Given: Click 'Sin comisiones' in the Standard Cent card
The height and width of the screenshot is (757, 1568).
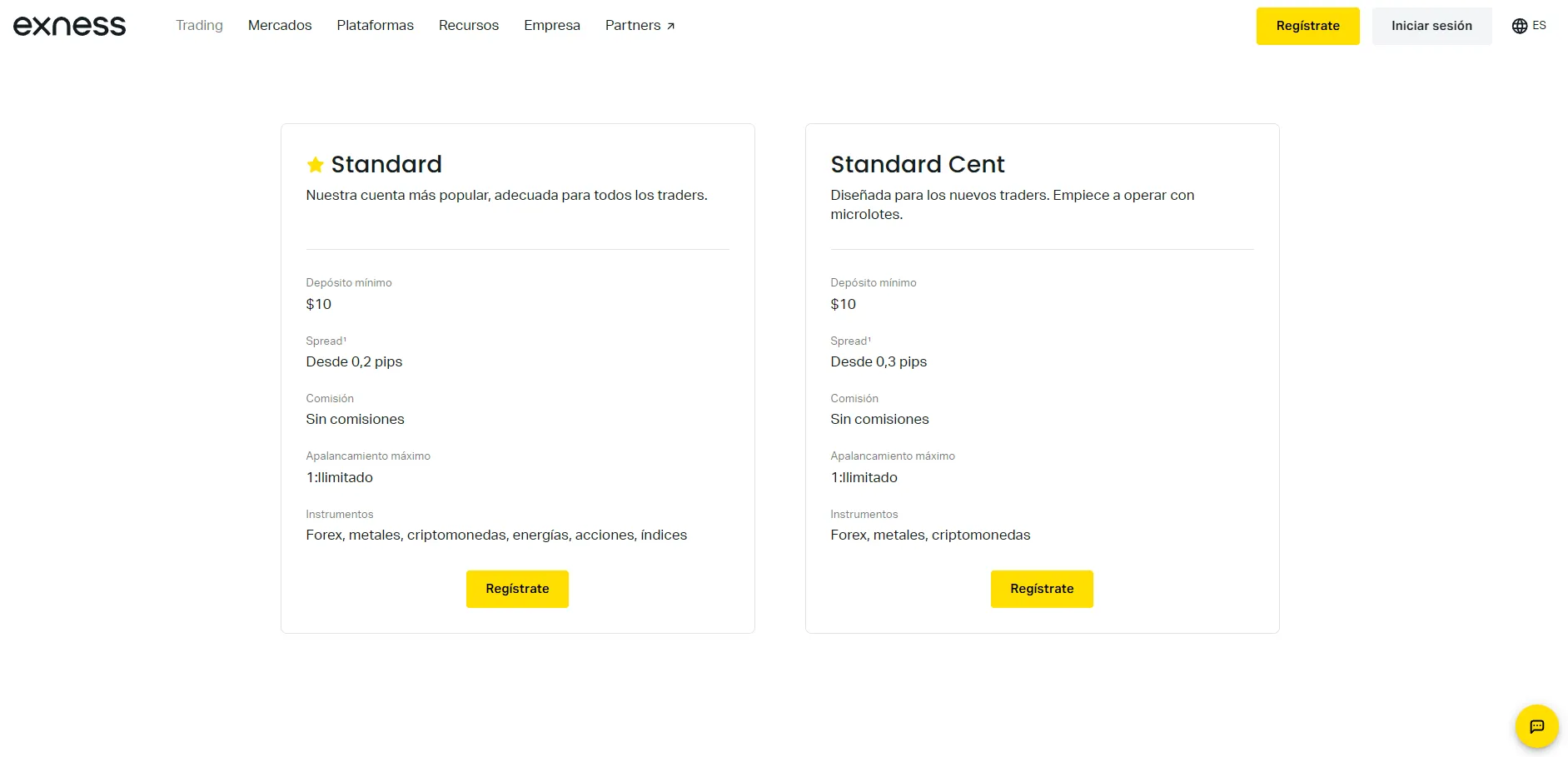Looking at the screenshot, I should (x=879, y=419).
